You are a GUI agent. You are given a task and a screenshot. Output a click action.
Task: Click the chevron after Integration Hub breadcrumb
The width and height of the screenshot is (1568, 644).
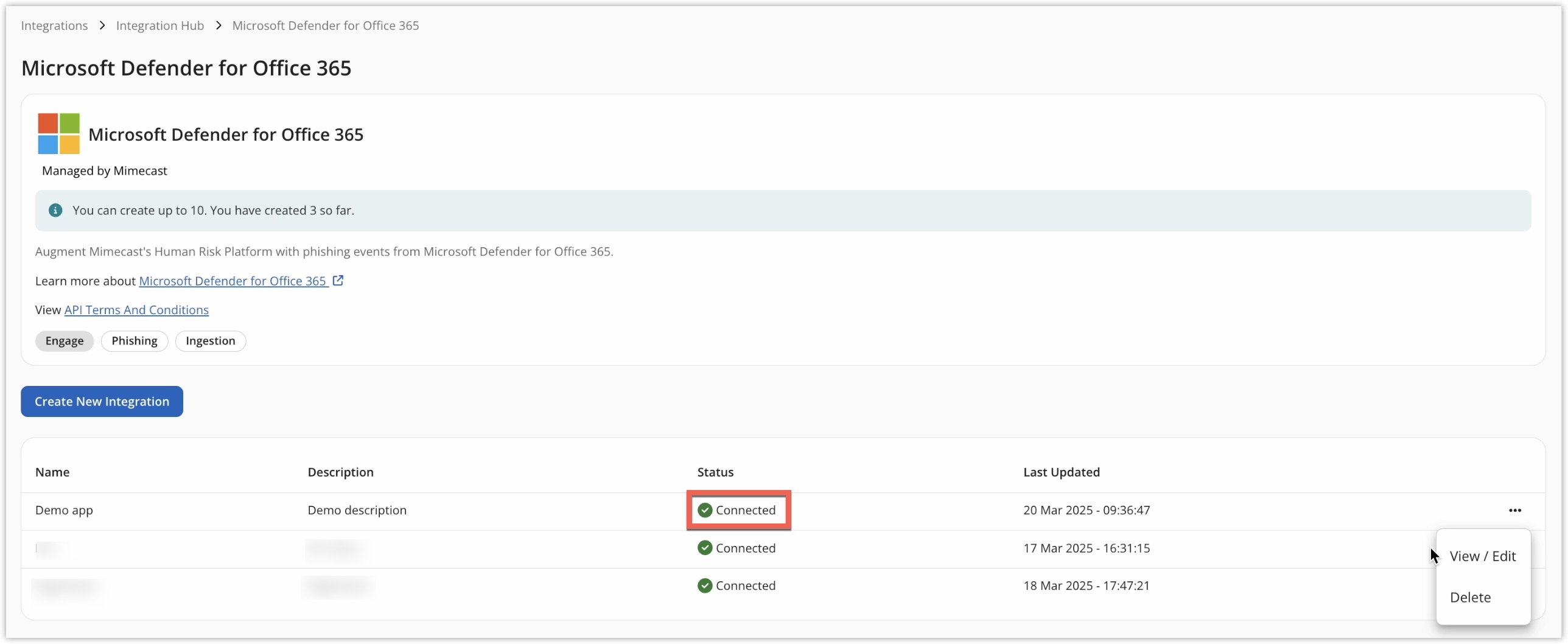coord(219,25)
